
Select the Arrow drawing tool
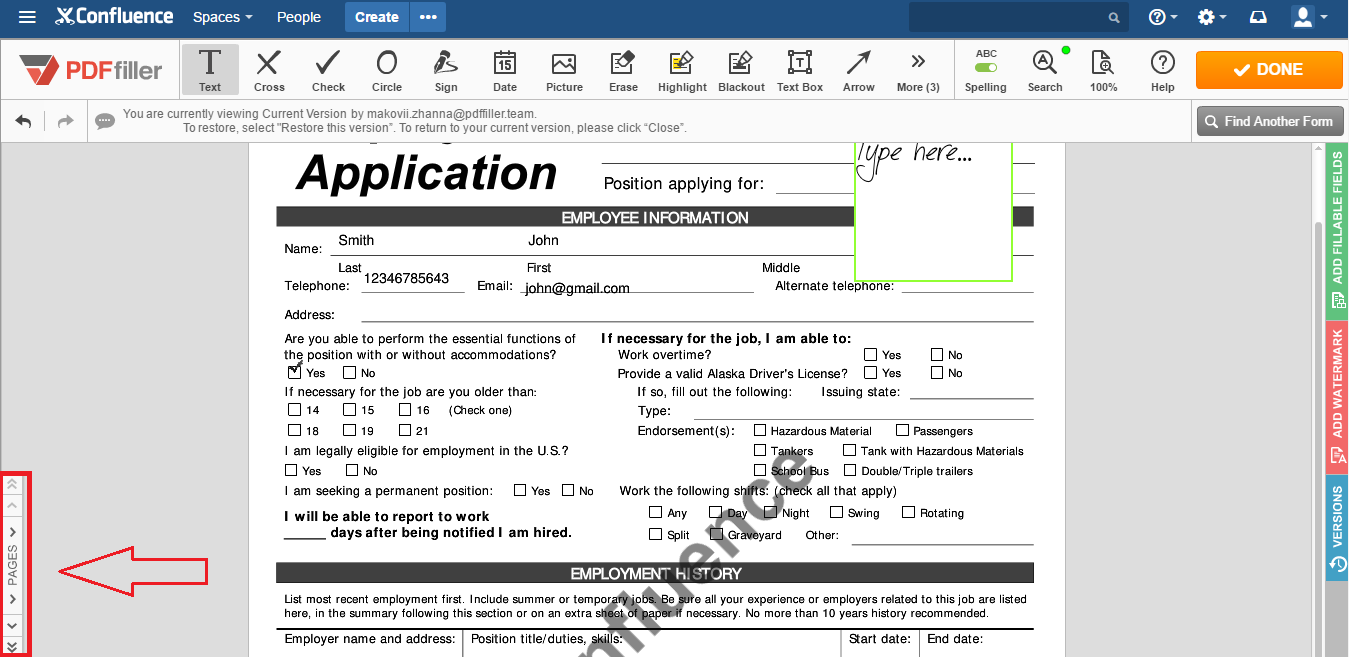click(858, 69)
